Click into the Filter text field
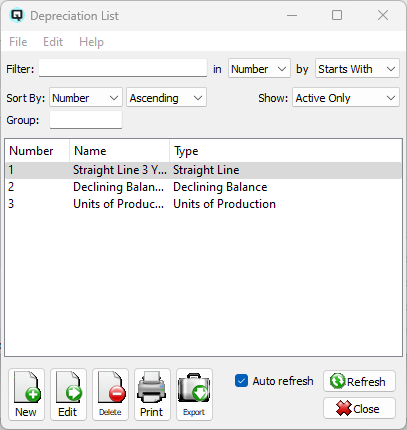The image size is (407, 430). (123, 68)
